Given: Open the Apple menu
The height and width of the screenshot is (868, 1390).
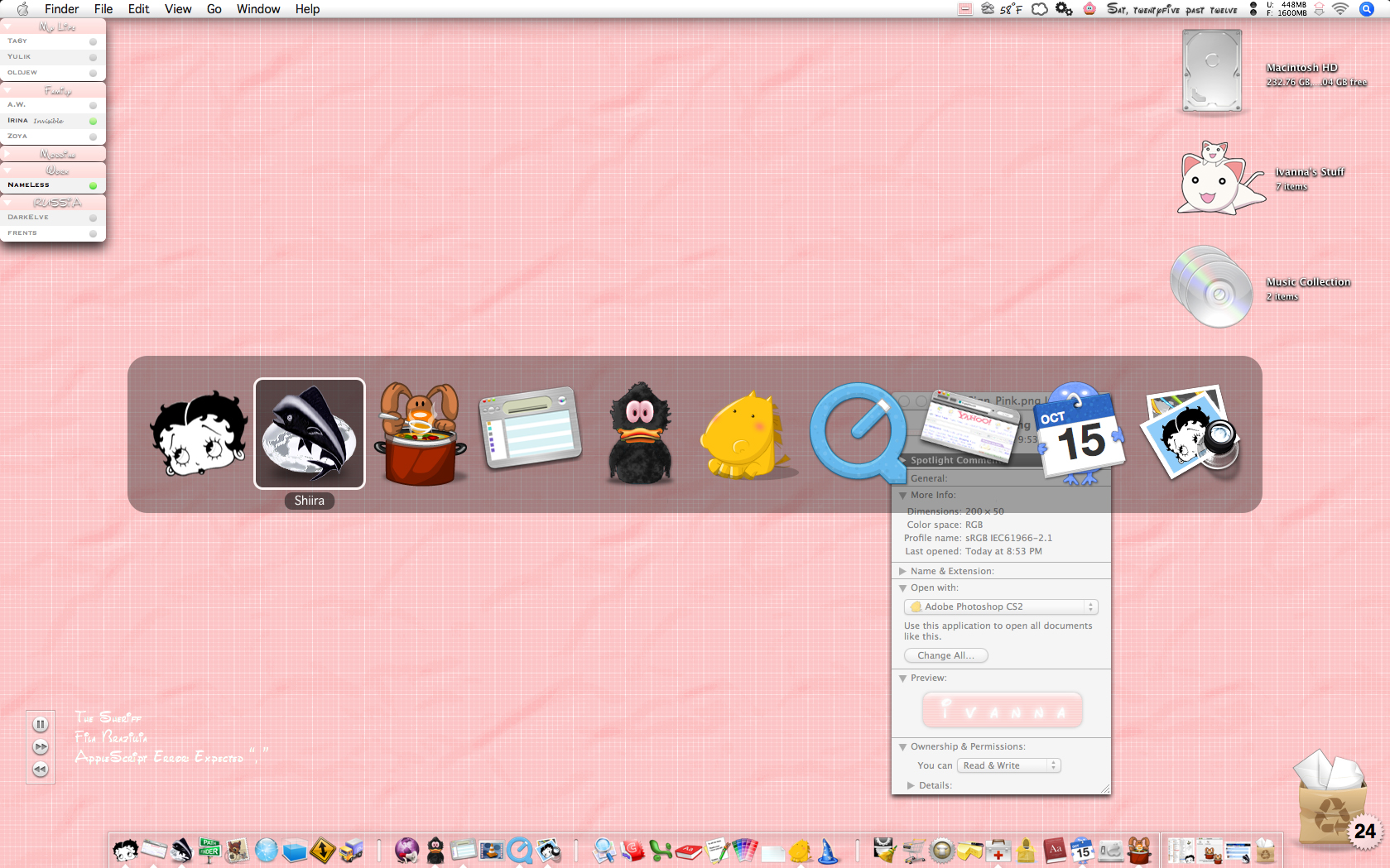Looking at the screenshot, I should click(22, 9).
